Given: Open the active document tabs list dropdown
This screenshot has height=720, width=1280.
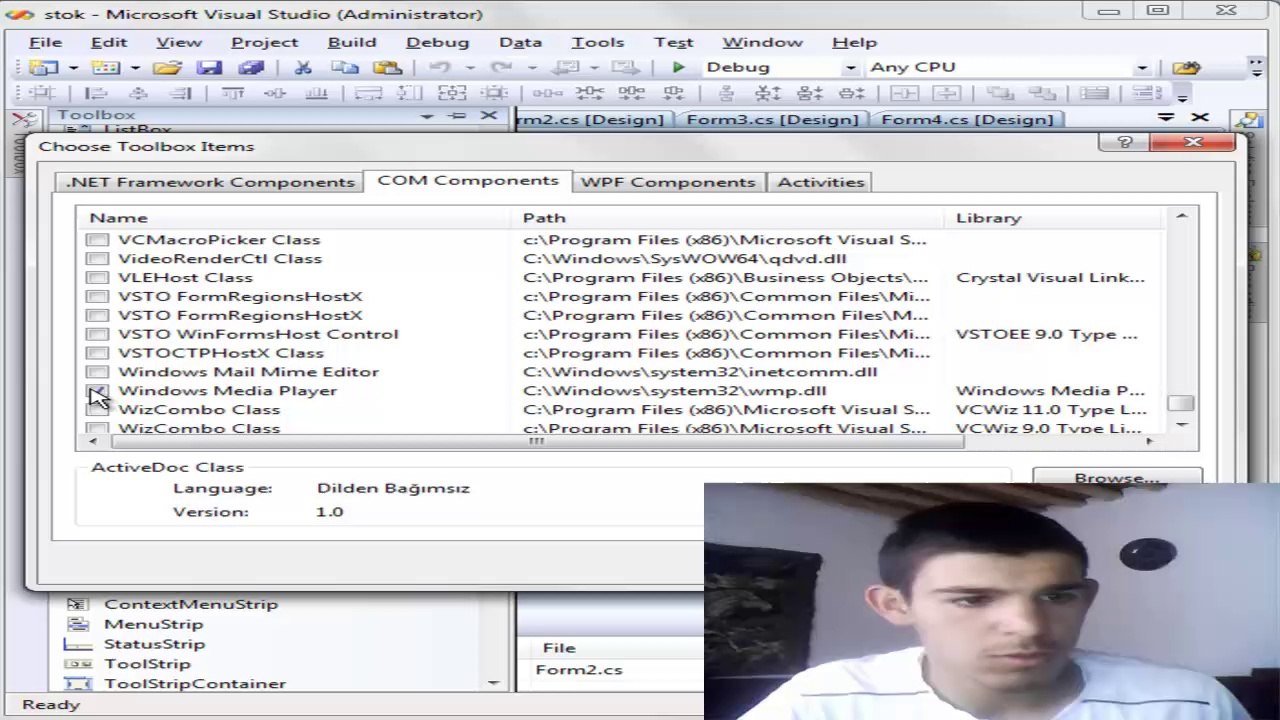Looking at the screenshot, I should pyautogui.click(x=1165, y=118).
